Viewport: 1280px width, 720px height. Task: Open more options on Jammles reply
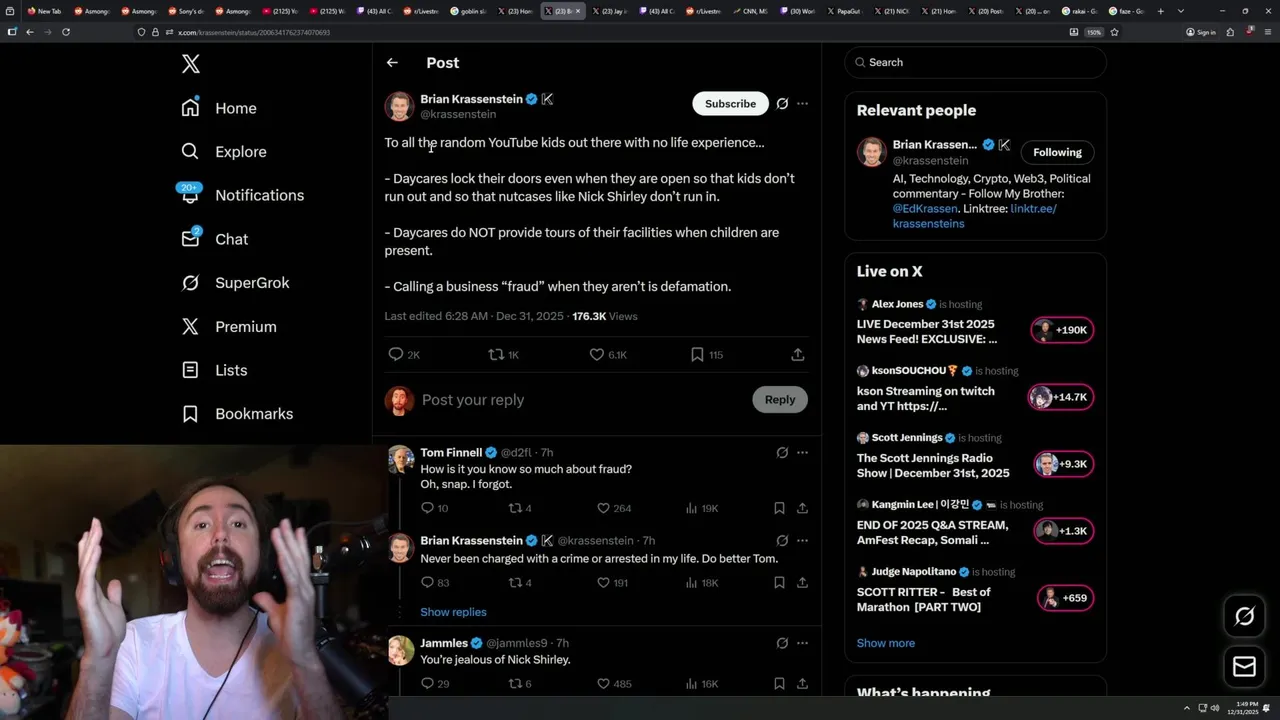(x=802, y=643)
